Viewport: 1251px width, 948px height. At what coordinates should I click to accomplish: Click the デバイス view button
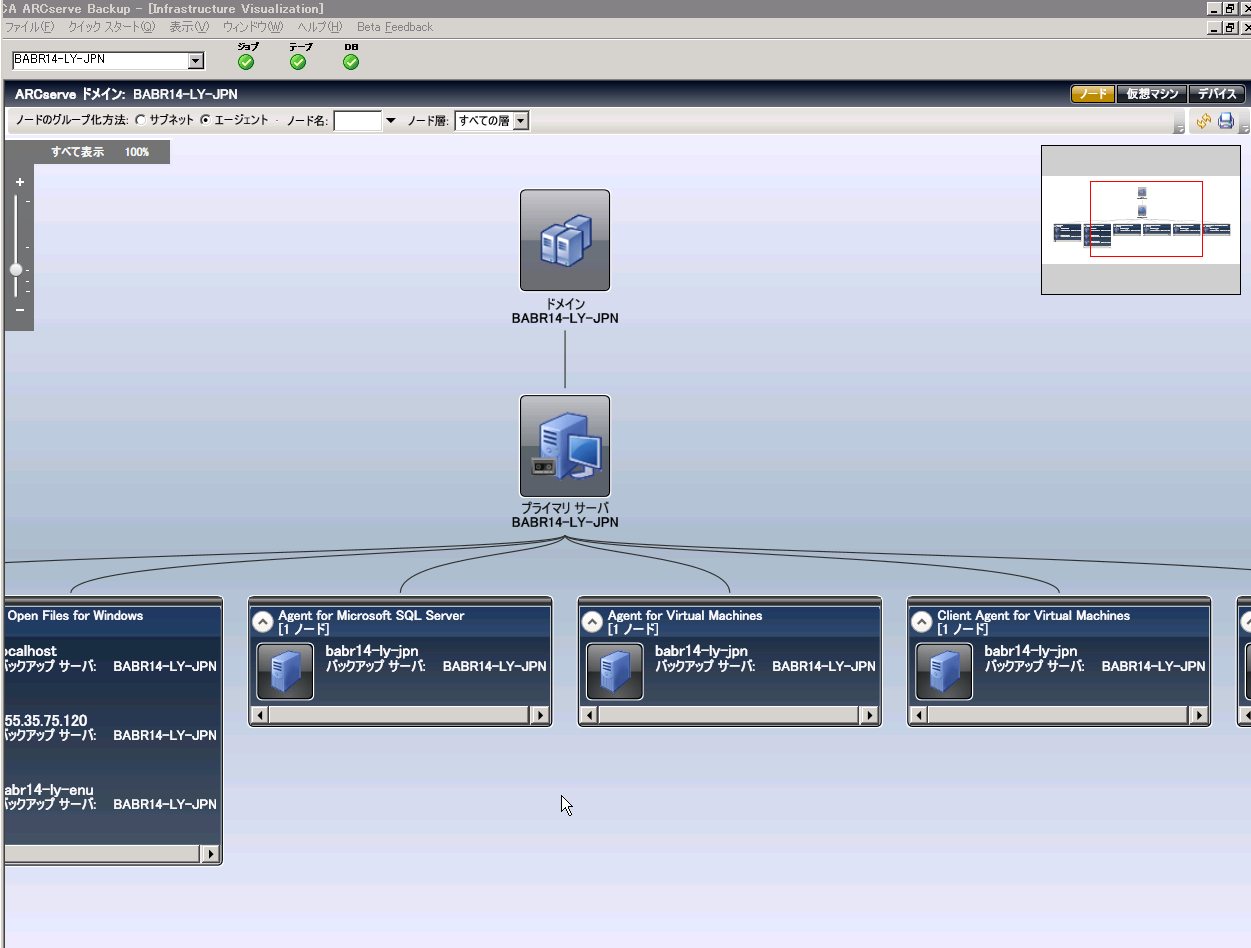1217,94
